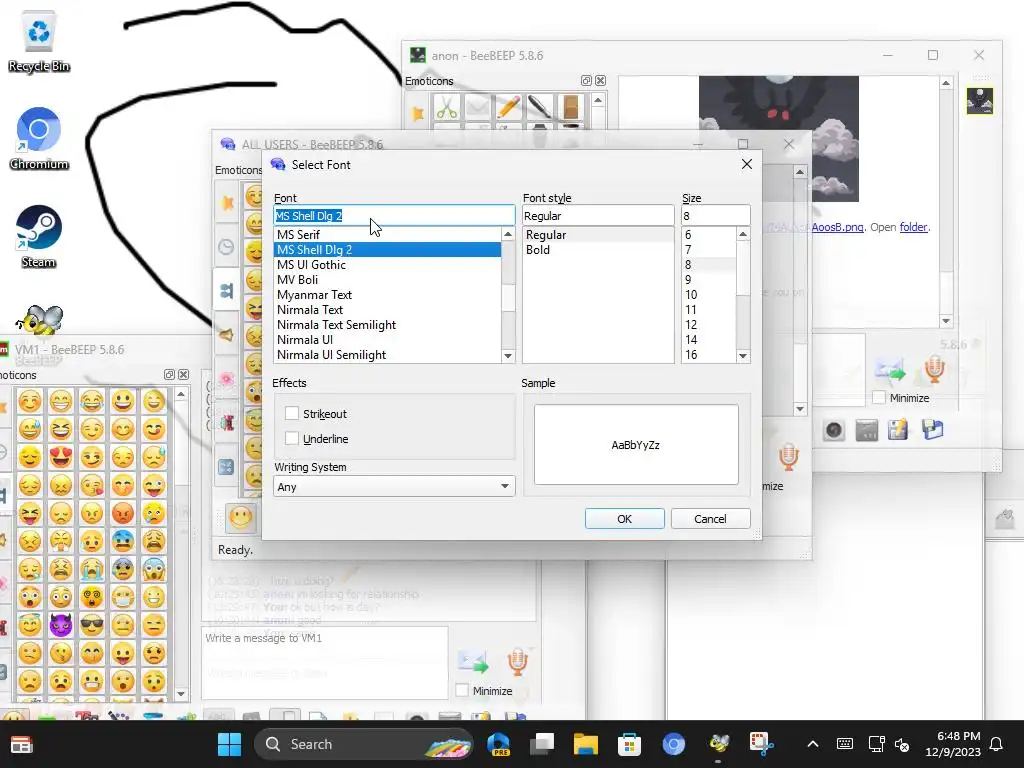This screenshot has width=1024, height=768.
Task: Insert the heart-eyes emoticon in VM1 window
Action: tap(61, 457)
